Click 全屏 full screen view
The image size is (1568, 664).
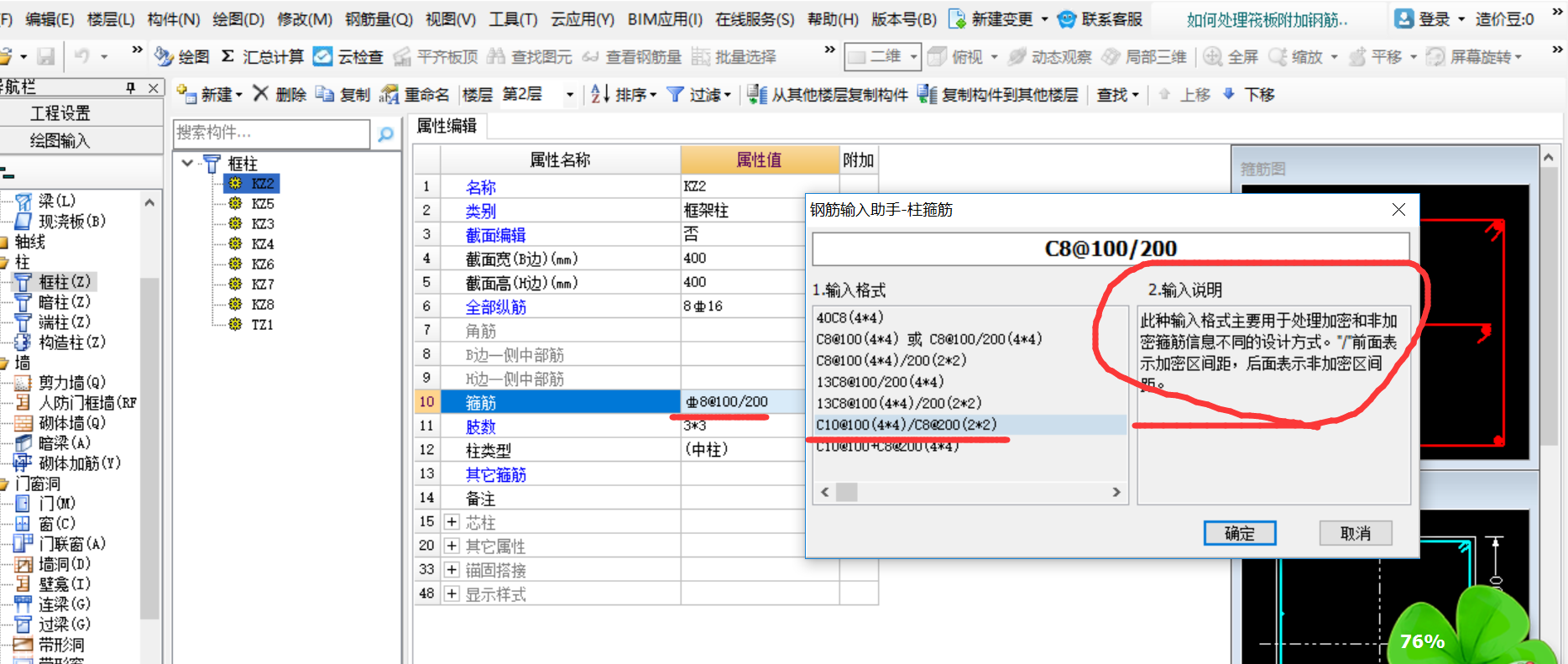point(1231,56)
